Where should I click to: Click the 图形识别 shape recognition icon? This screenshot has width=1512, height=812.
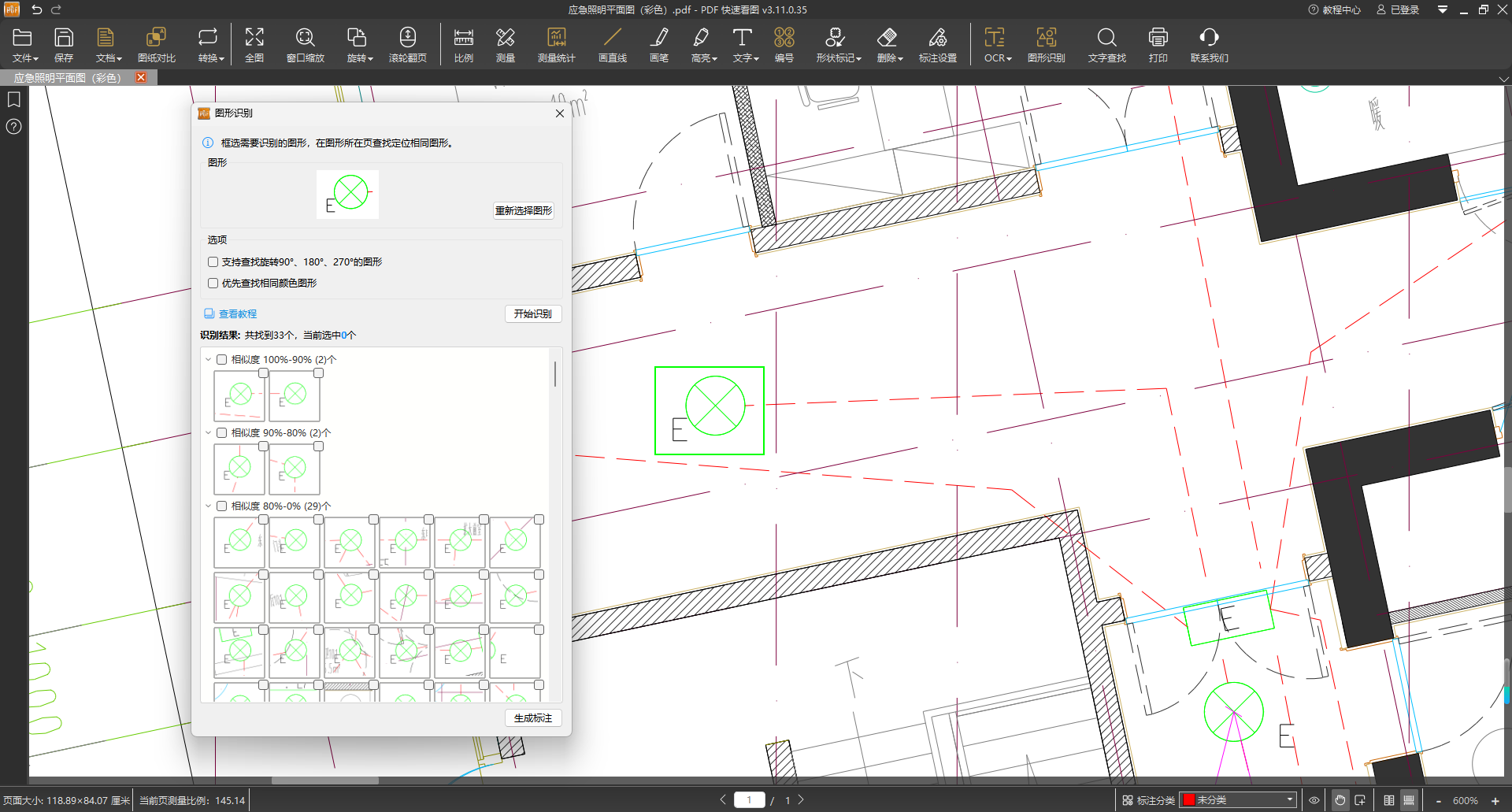pos(1047,44)
